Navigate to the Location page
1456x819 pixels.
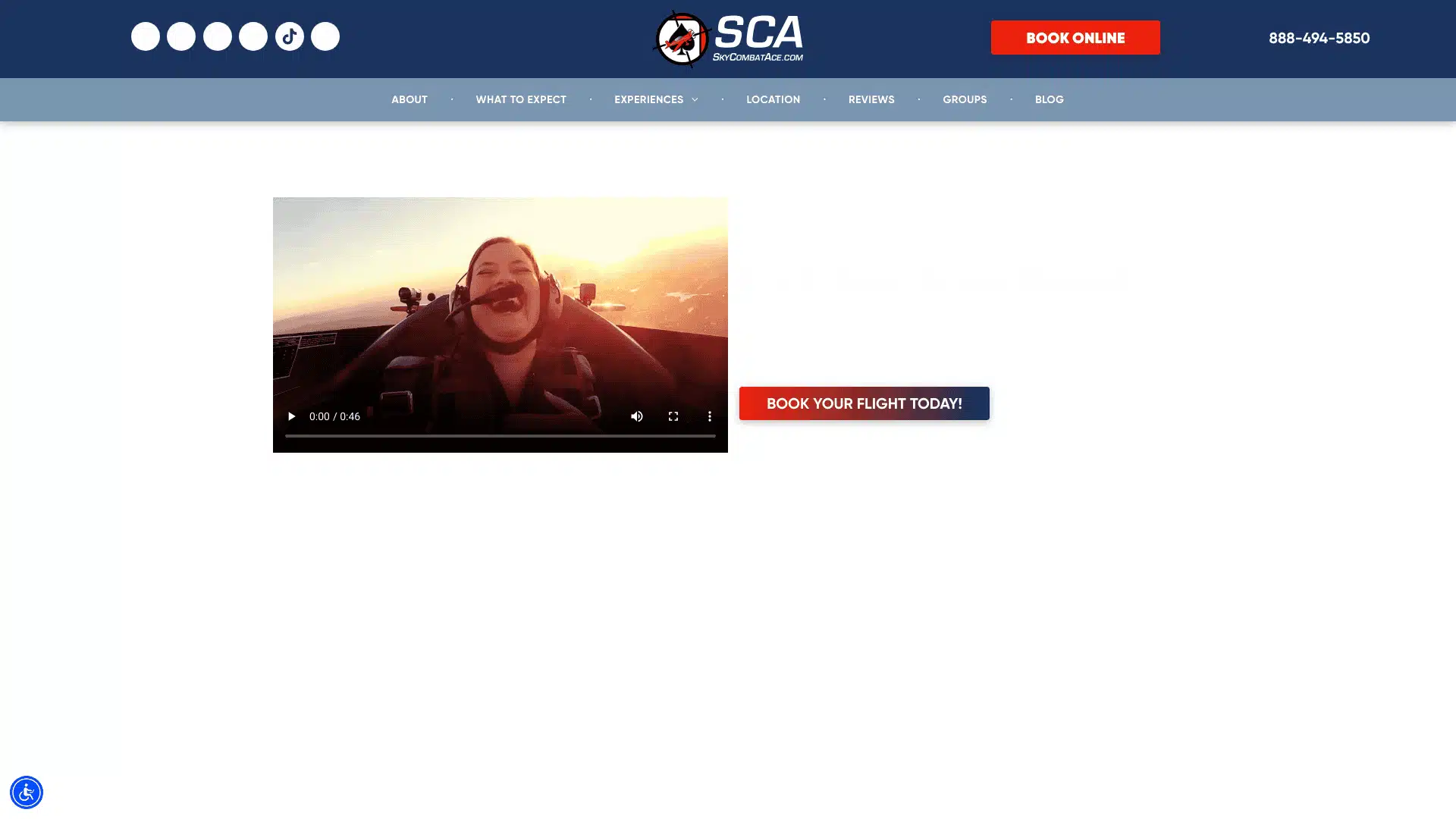773,100
